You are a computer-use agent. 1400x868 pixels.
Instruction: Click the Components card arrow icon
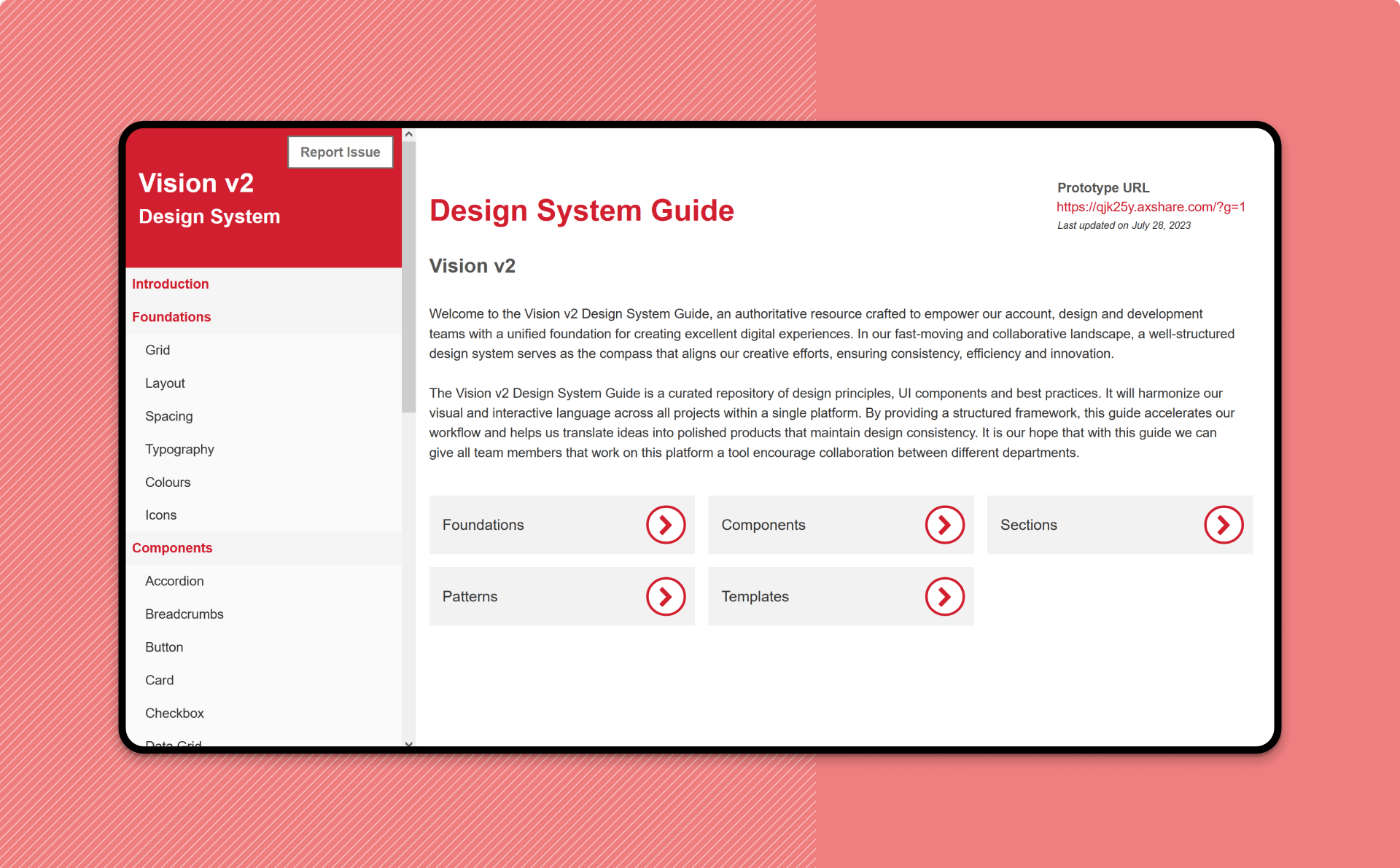pyautogui.click(x=944, y=525)
